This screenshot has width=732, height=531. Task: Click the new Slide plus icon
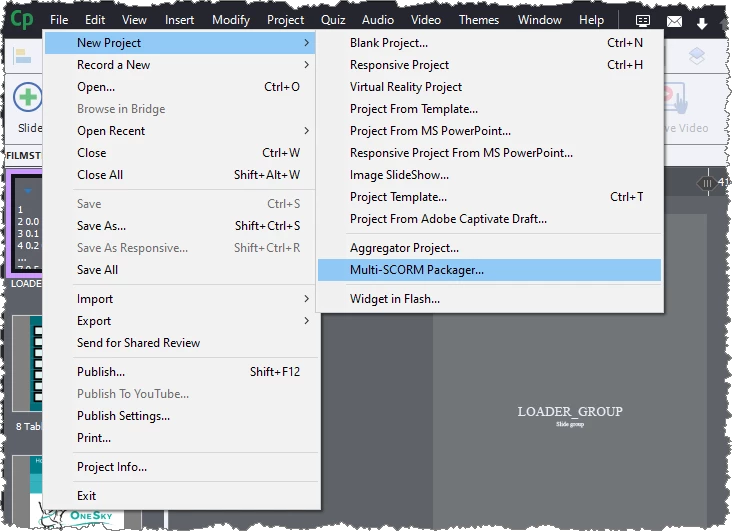pyautogui.click(x=28, y=97)
